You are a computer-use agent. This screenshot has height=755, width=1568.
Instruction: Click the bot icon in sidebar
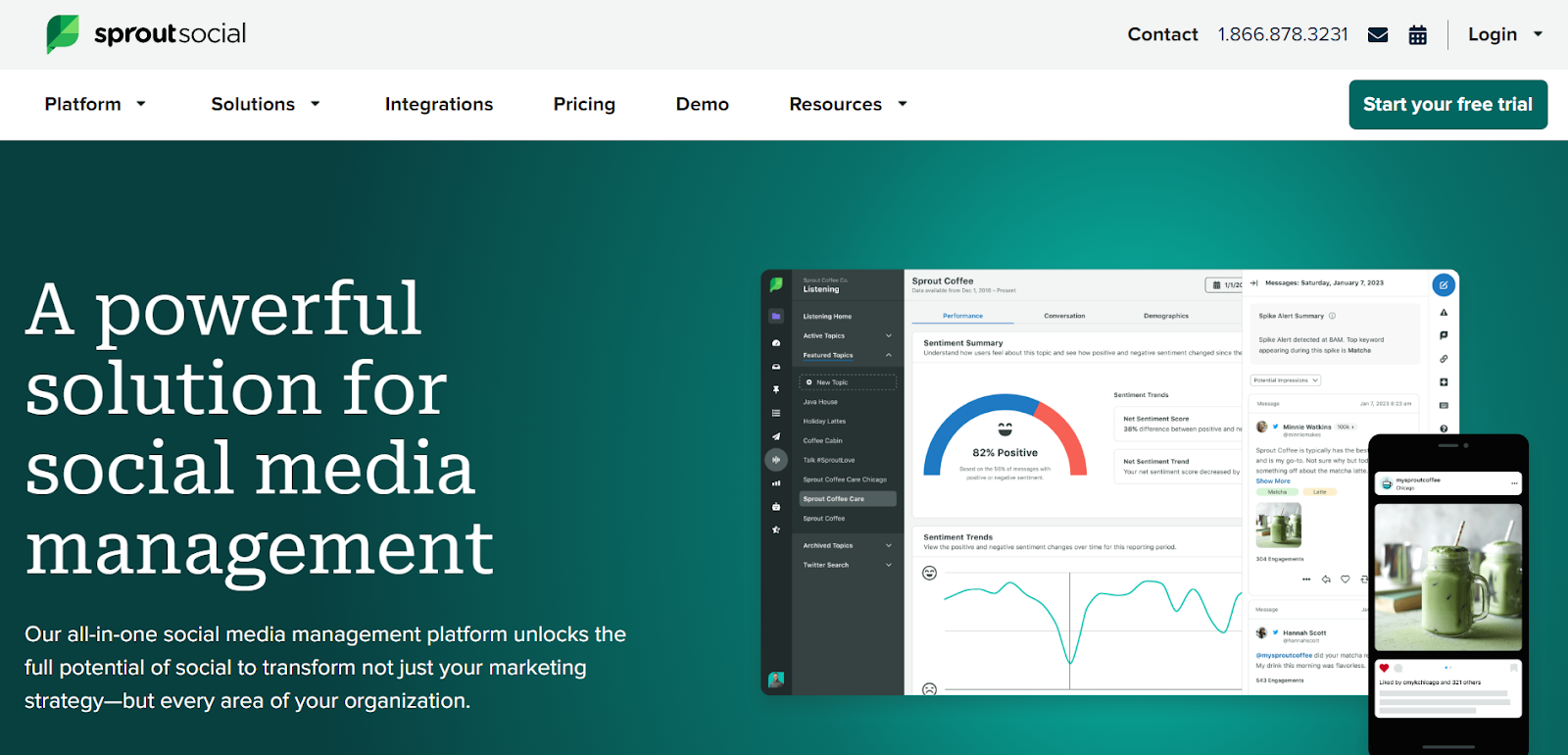tap(776, 507)
